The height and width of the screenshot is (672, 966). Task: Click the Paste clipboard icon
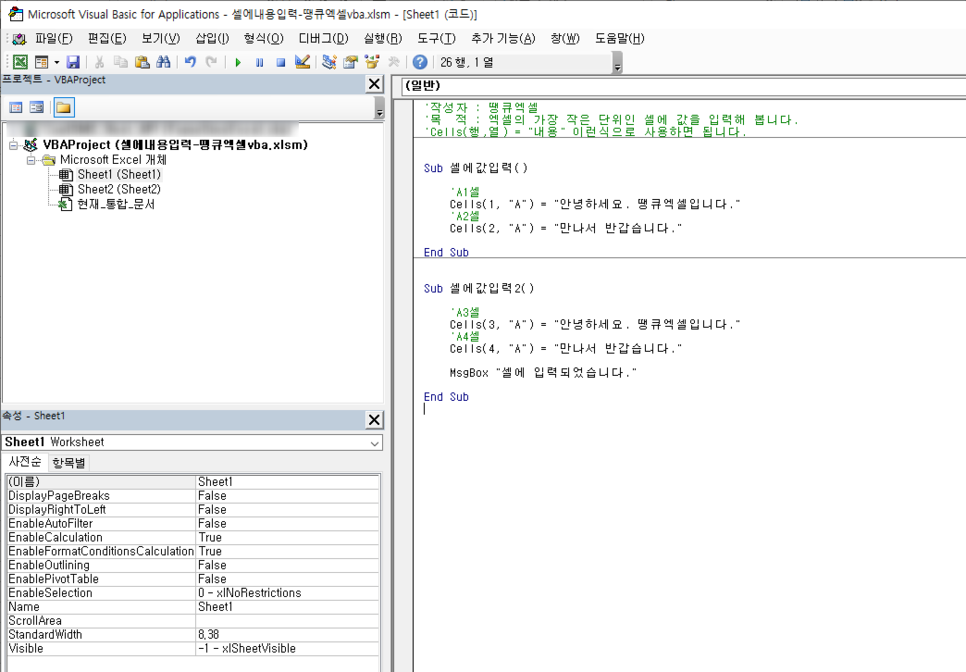[x=142, y=62]
